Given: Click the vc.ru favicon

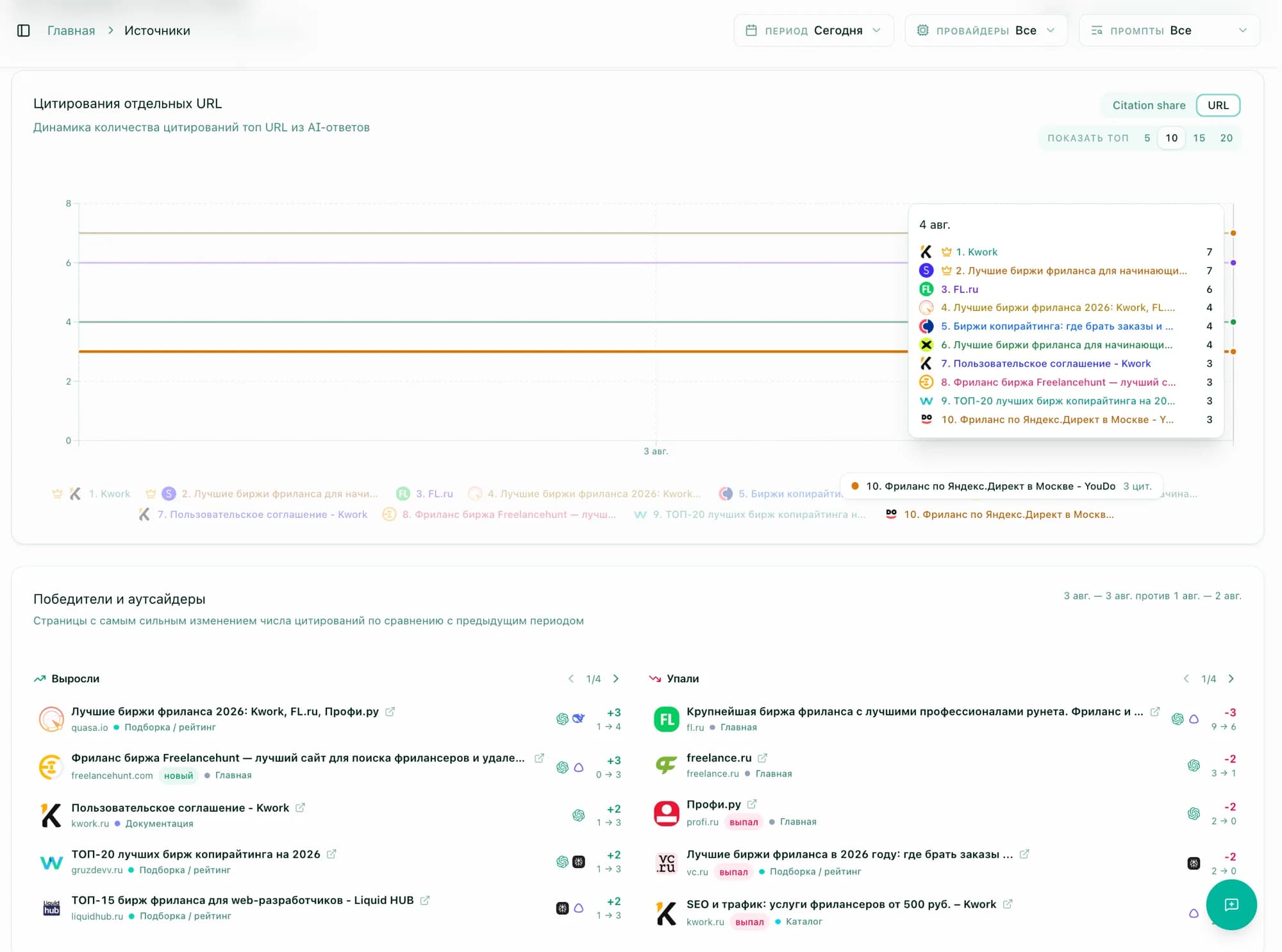Looking at the screenshot, I should pyautogui.click(x=667, y=863).
